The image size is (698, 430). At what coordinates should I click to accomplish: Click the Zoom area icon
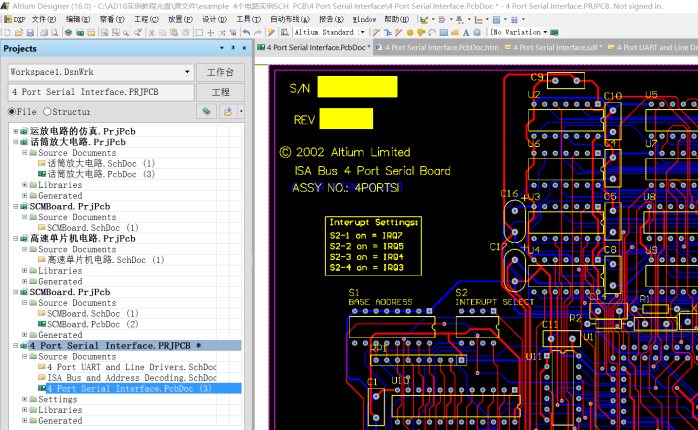tap(116, 32)
